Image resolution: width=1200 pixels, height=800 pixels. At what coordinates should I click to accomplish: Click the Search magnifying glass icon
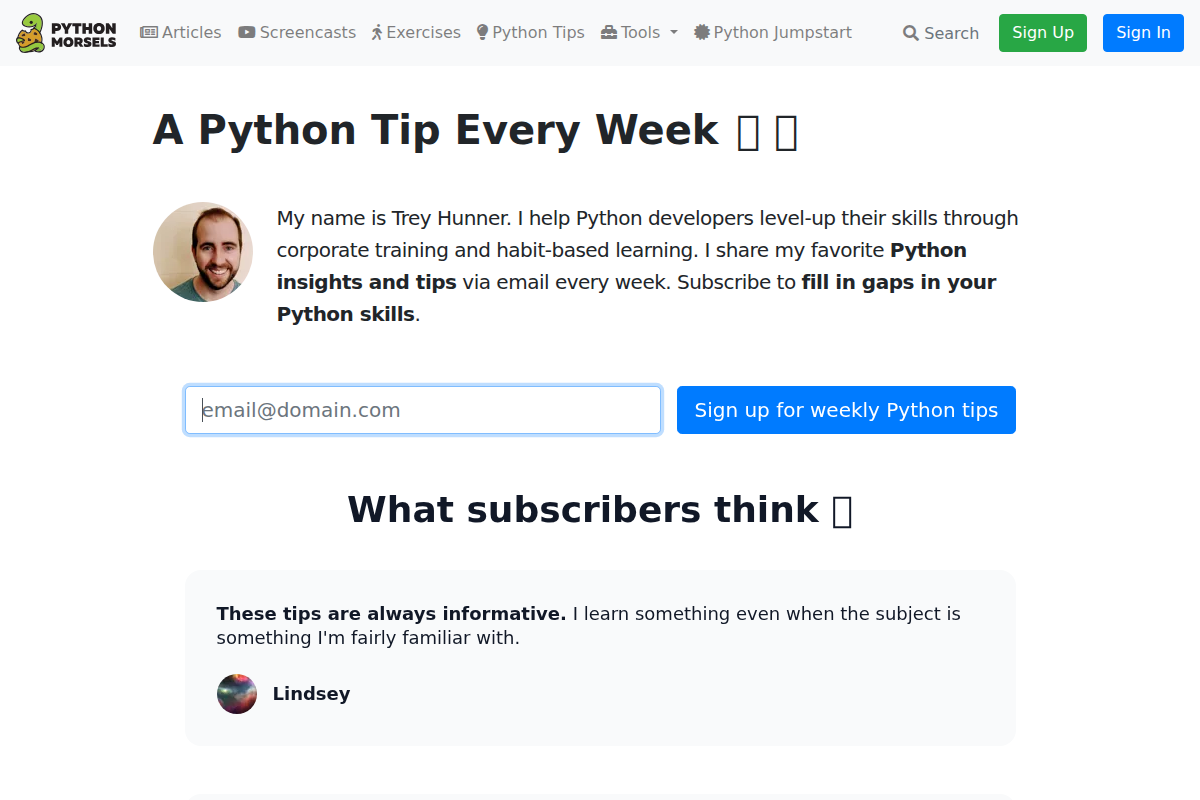911,32
